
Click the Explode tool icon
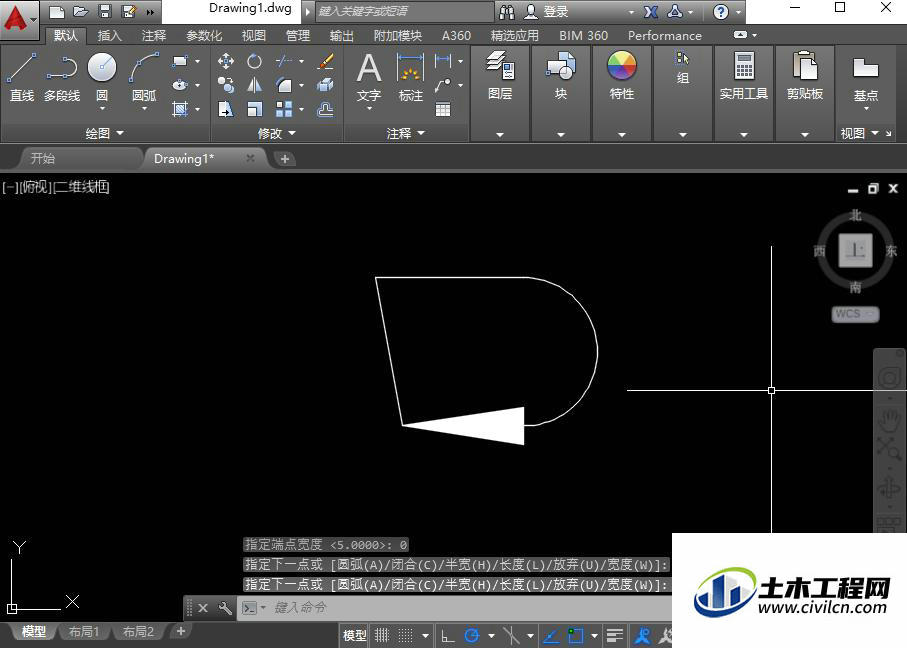[x=326, y=85]
